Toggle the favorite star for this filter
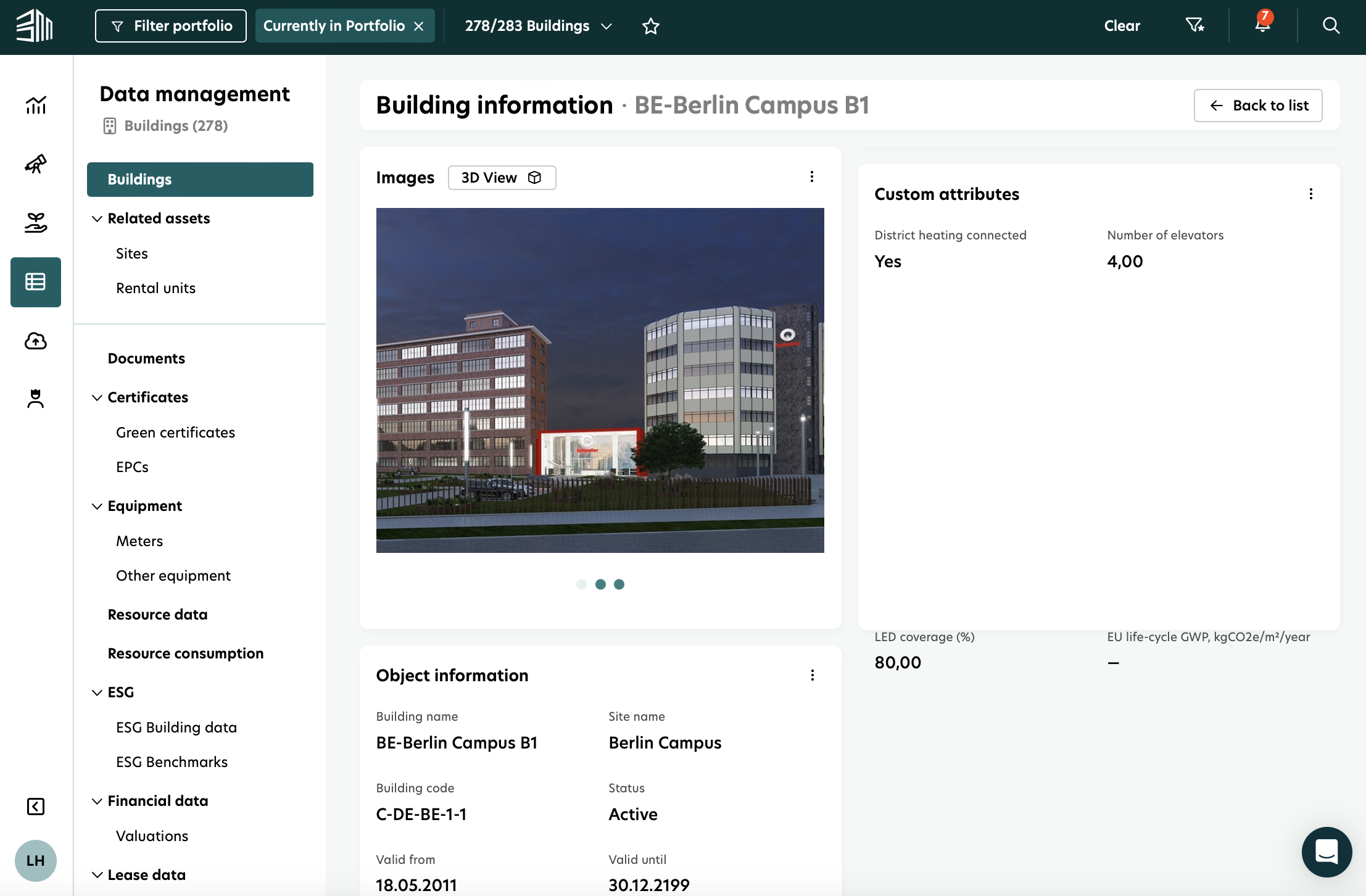 (x=651, y=25)
